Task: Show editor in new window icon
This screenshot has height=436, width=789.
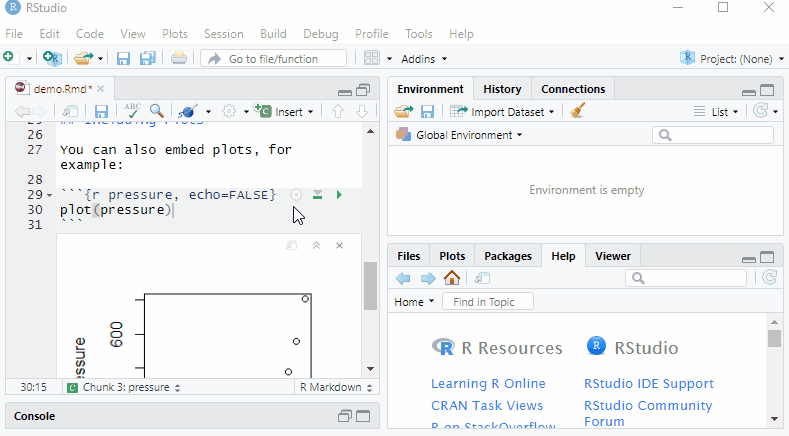Action: click(x=70, y=111)
